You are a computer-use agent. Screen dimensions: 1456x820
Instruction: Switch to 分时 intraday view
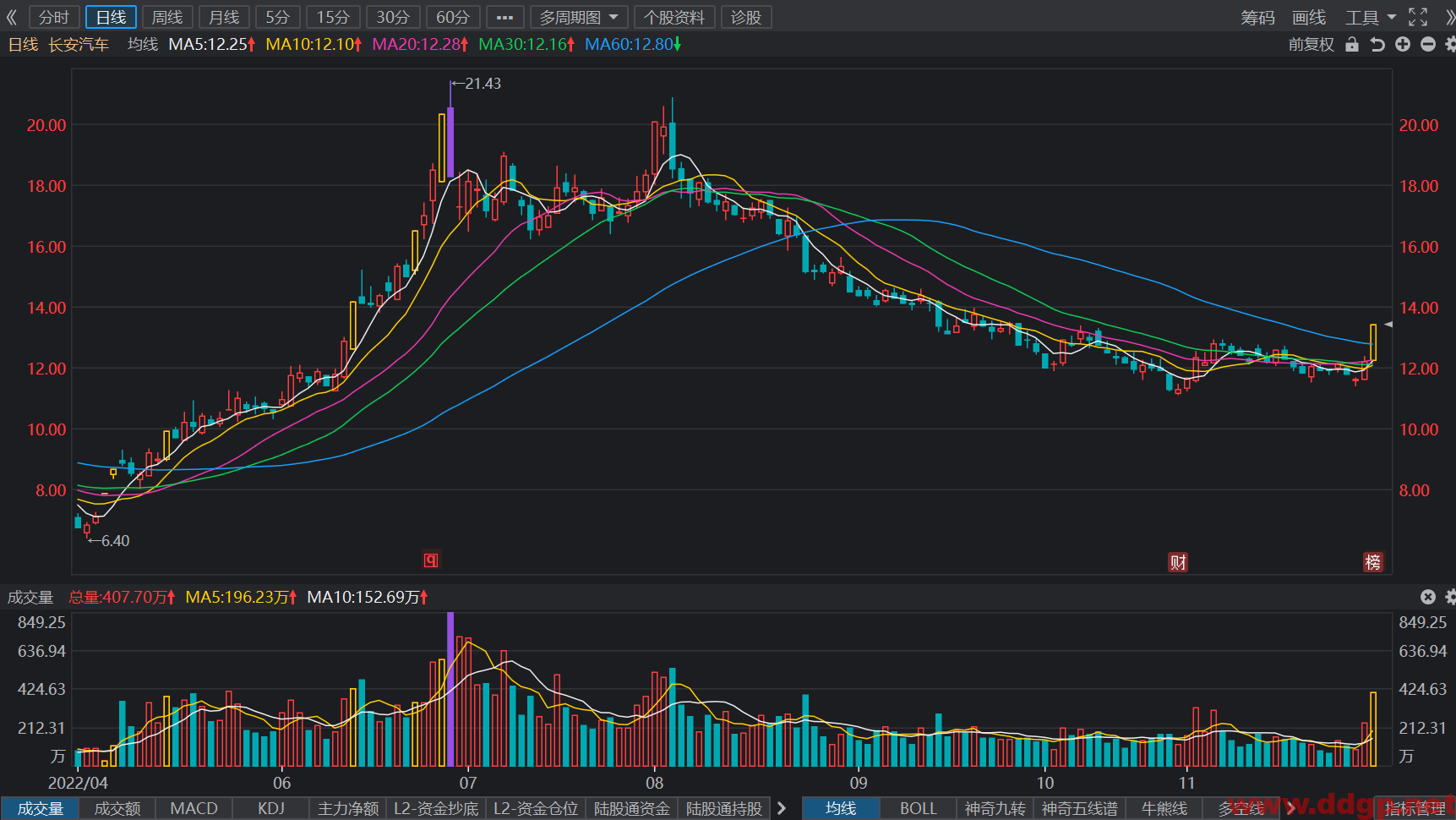coord(55,17)
